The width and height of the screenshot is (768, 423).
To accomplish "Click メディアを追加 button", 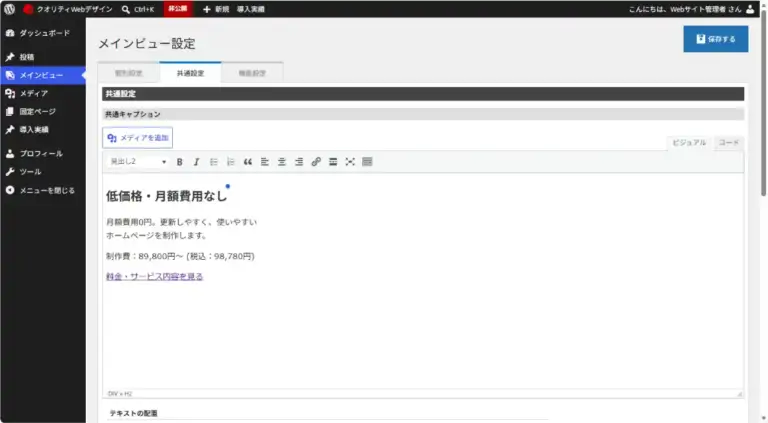I will click(x=138, y=138).
